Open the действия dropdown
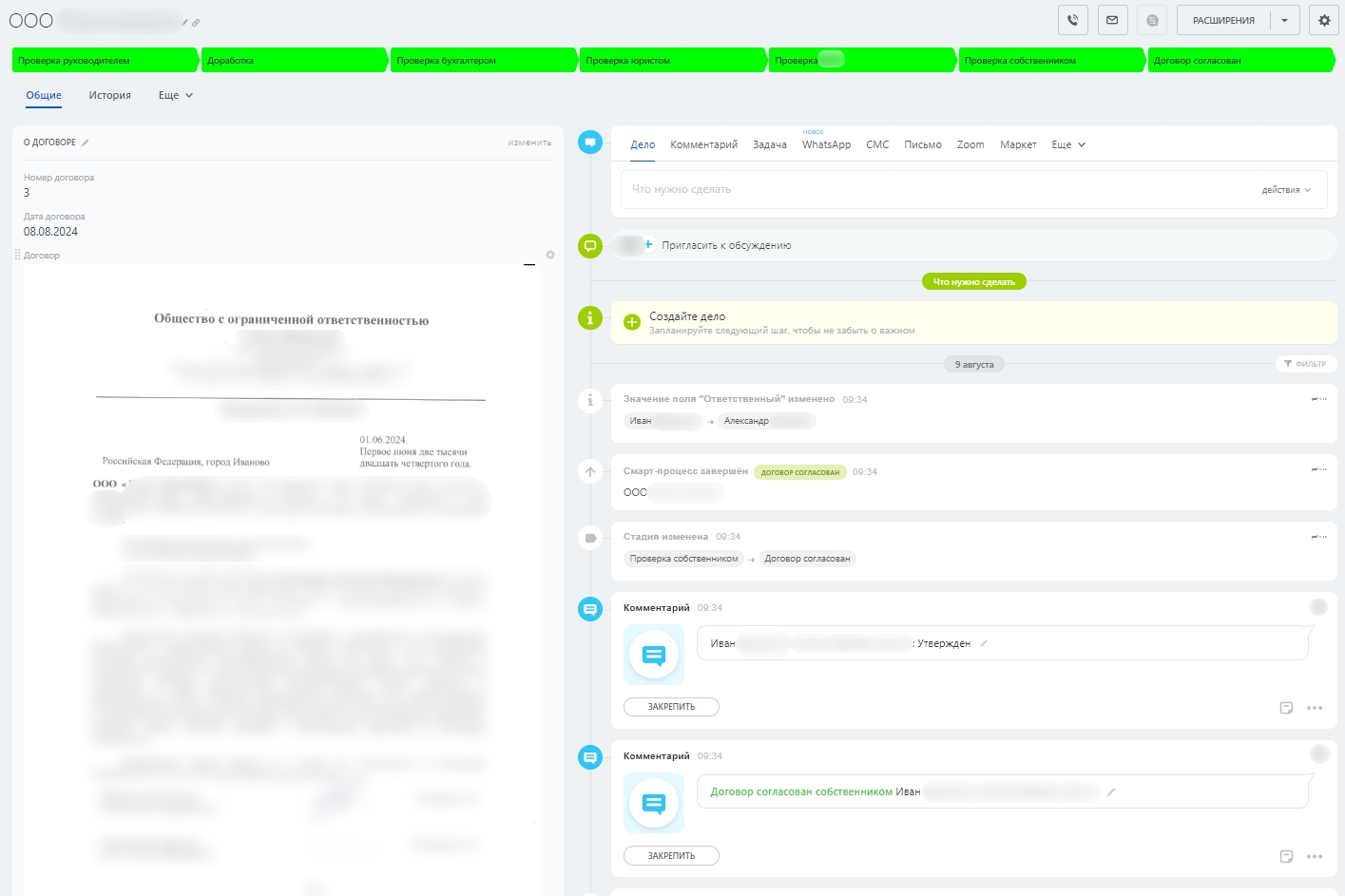This screenshot has width=1345, height=896. (1286, 190)
